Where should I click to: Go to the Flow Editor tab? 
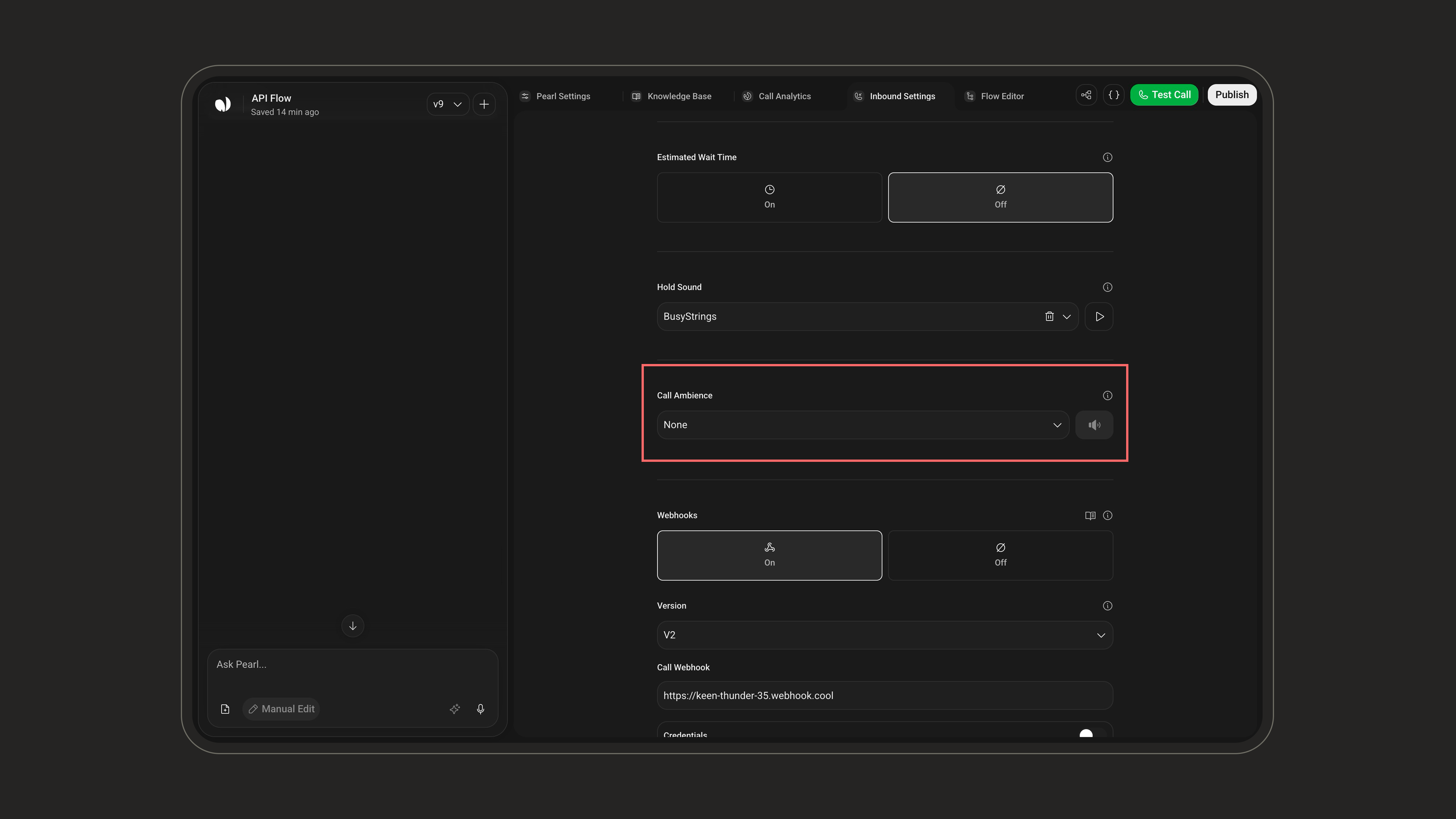point(995,96)
